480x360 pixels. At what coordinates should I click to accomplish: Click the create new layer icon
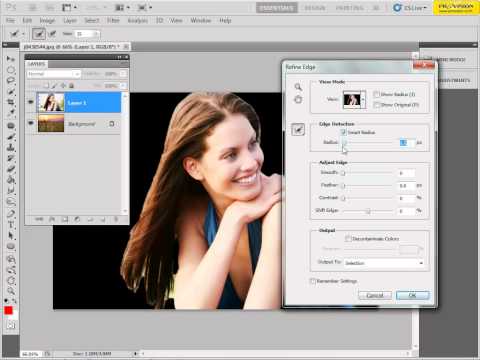[103, 219]
